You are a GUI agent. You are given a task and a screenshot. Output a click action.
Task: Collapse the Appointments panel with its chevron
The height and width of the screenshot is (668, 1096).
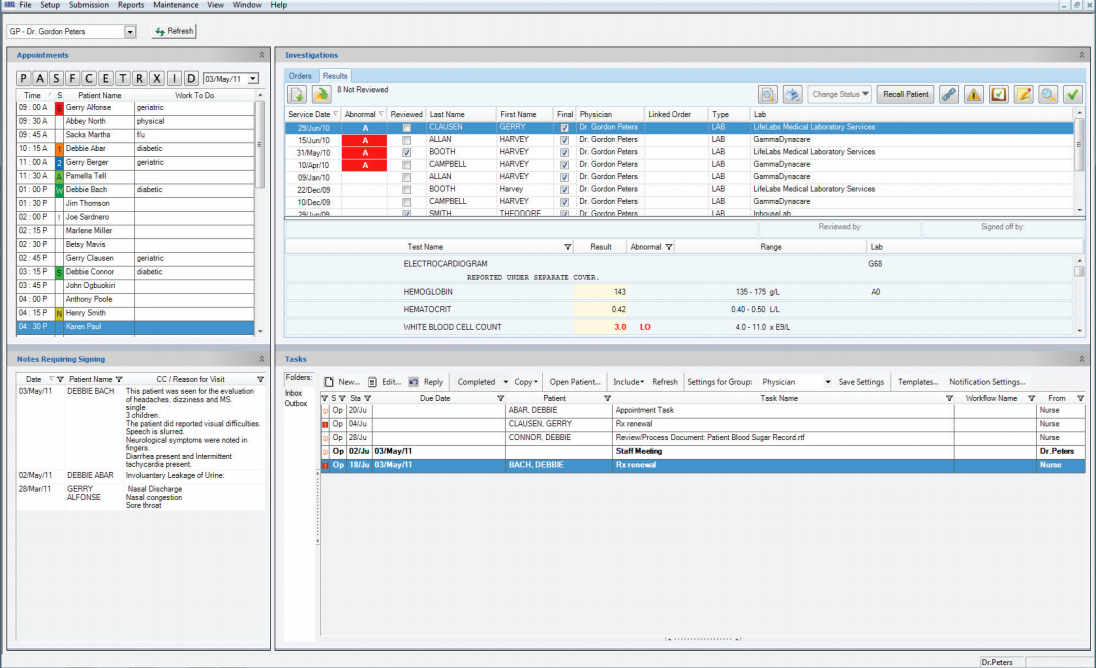(262, 55)
